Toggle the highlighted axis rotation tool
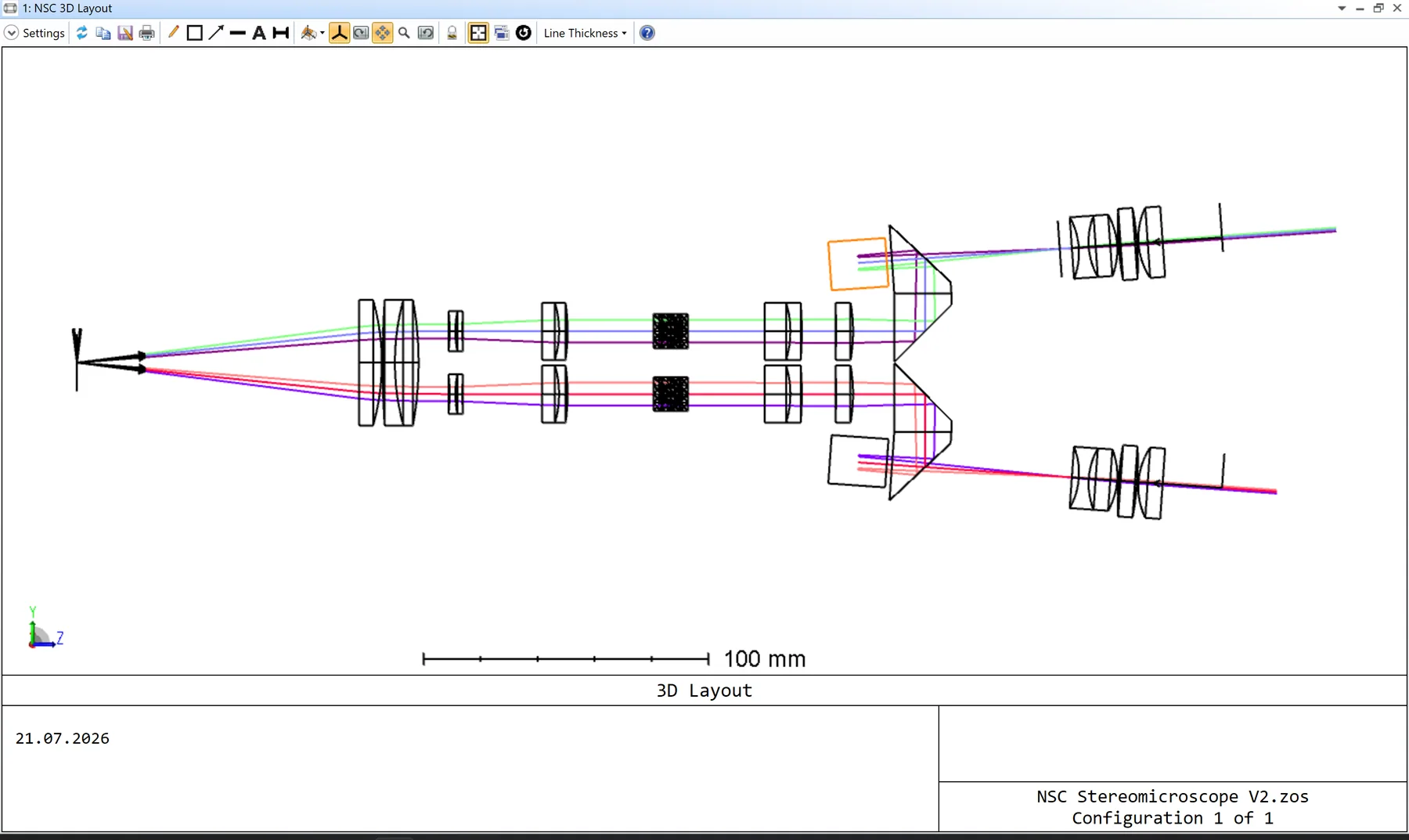The width and height of the screenshot is (1409, 840). coord(339,33)
